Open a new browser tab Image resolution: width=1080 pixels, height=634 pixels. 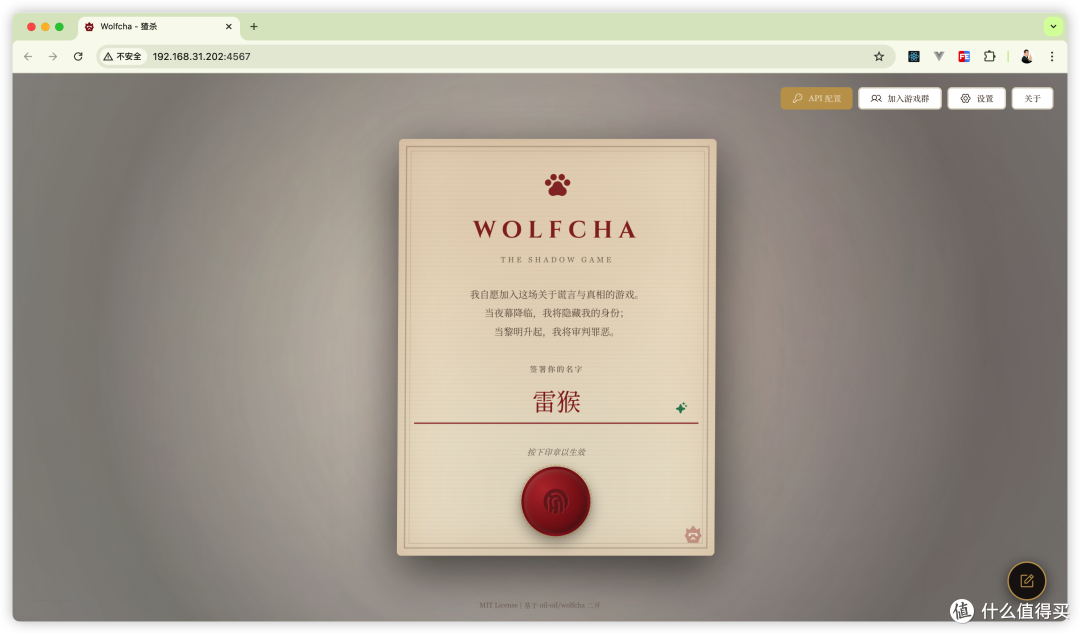coord(253,27)
